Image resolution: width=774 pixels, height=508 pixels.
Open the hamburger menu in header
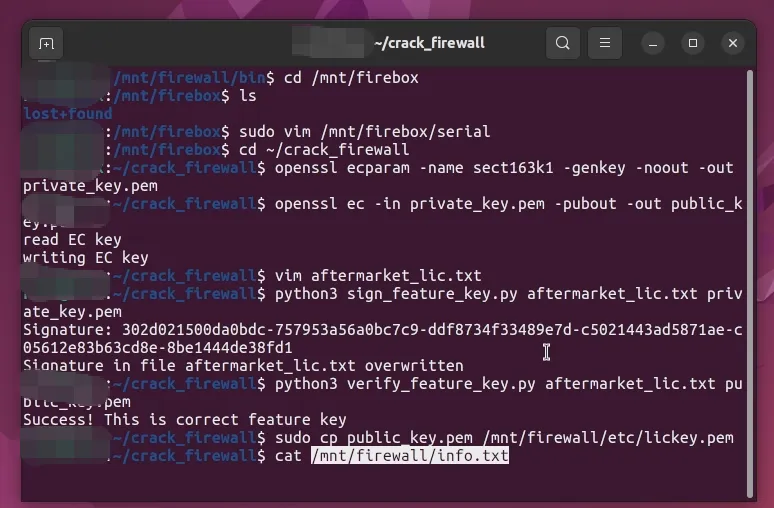click(604, 43)
